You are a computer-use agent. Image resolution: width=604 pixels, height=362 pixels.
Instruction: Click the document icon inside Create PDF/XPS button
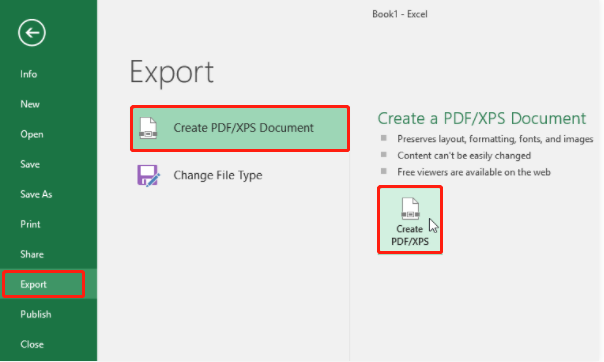click(x=410, y=209)
